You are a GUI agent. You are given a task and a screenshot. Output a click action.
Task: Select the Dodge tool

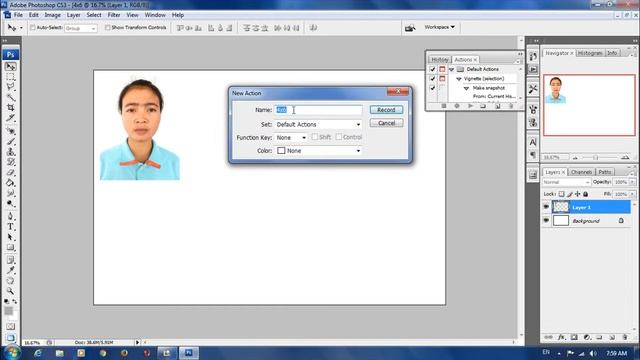click(x=11, y=203)
